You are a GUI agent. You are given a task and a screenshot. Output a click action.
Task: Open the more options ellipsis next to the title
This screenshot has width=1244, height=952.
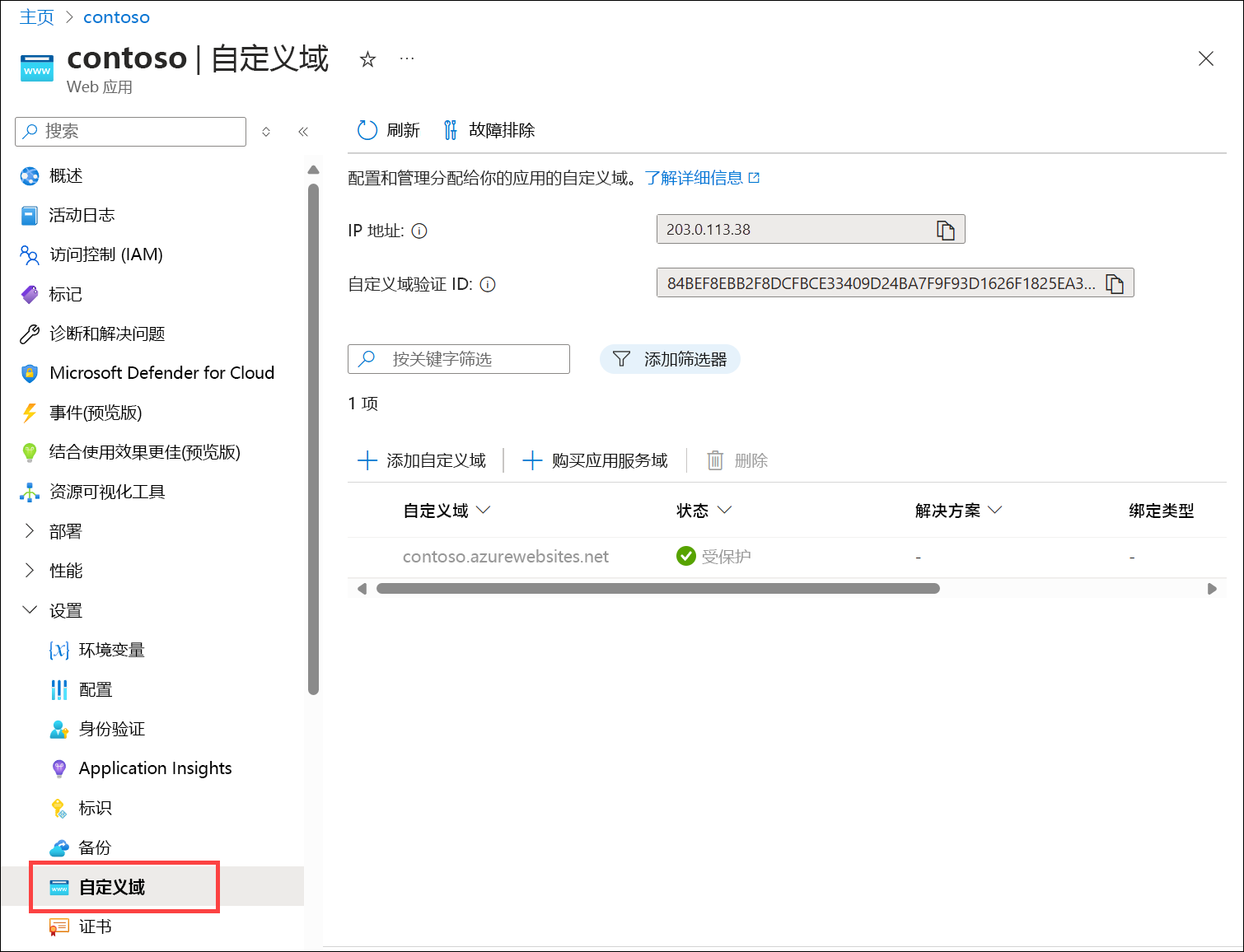pos(407,59)
